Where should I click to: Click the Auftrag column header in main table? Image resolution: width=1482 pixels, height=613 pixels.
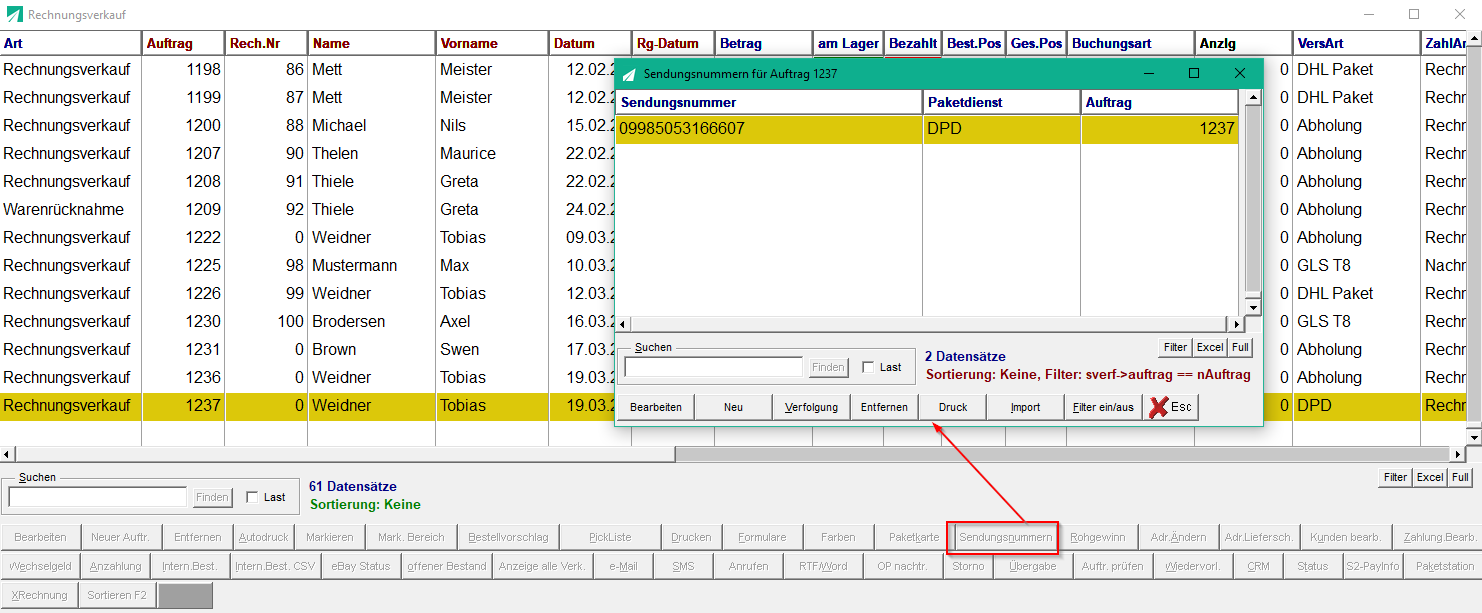pyautogui.click(x=183, y=43)
